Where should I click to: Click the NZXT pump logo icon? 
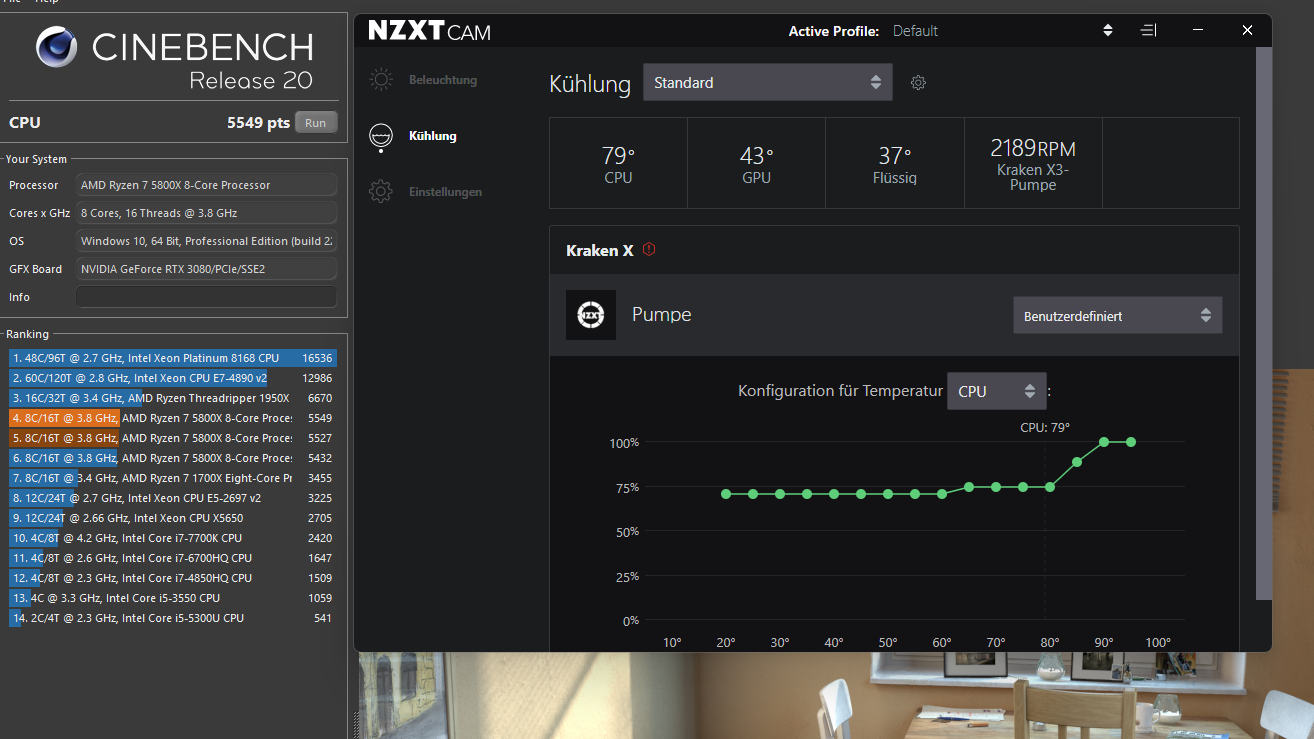click(x=591, y=315)
